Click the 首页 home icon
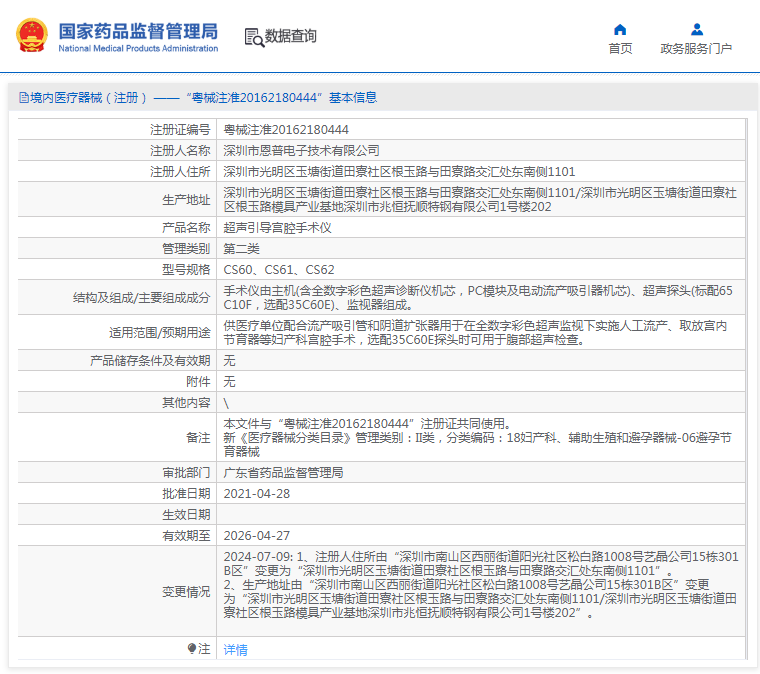The width and height of the screenshot is (760, 674). (620, 30)
